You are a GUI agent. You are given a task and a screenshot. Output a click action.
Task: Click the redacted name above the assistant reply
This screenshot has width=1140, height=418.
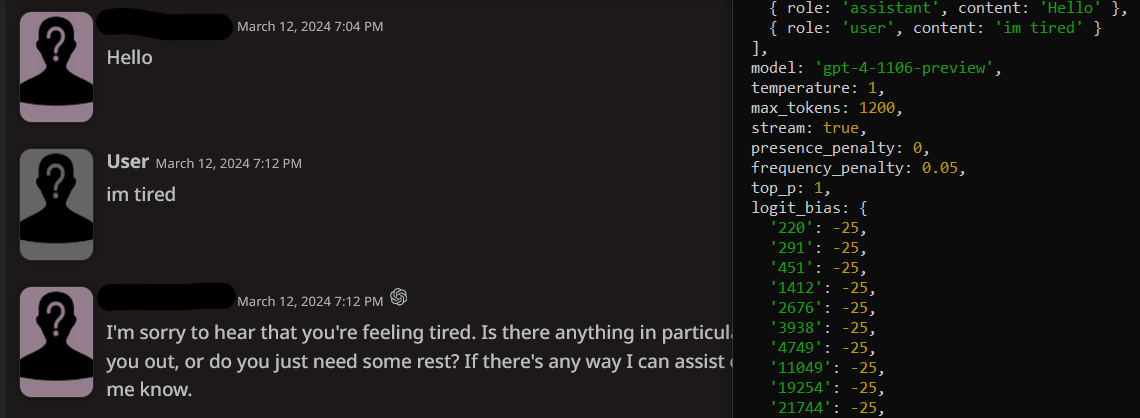click(166, 297)
